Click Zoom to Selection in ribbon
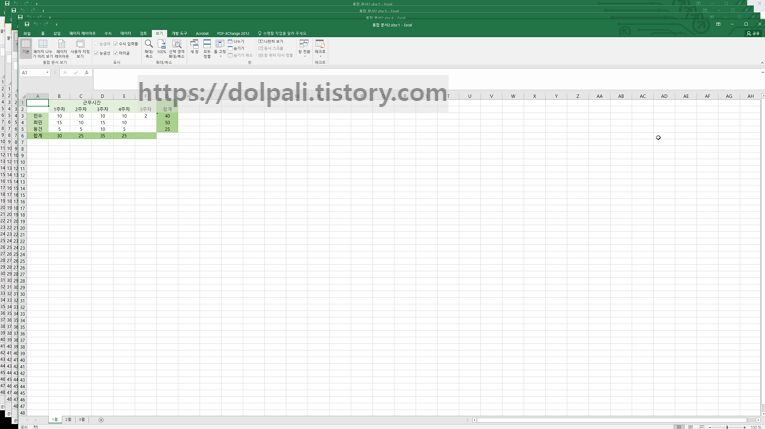The image size is (765, 429). pyautogui.click(x=177, y=49)
